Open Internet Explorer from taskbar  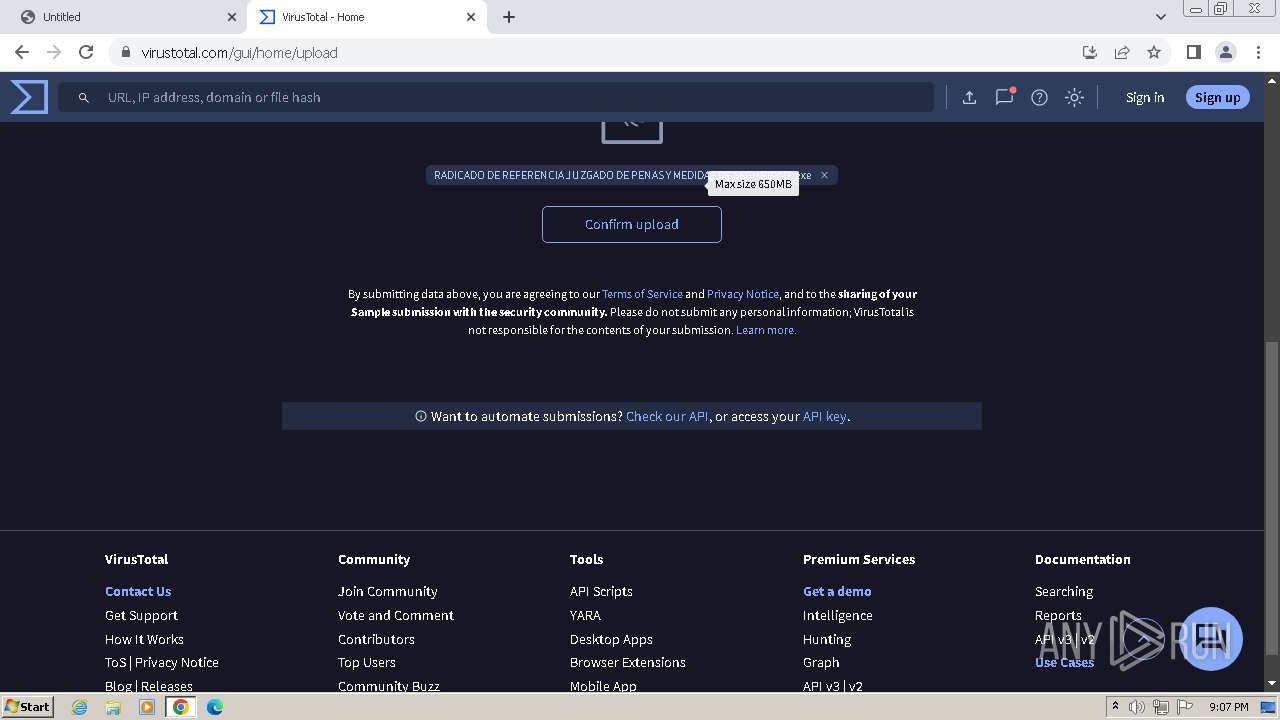tap(79, 707)
